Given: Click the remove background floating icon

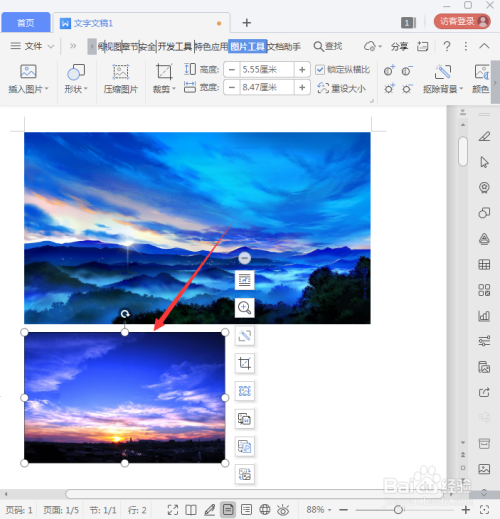Looking at the screenshot, I should coord(245,335).
